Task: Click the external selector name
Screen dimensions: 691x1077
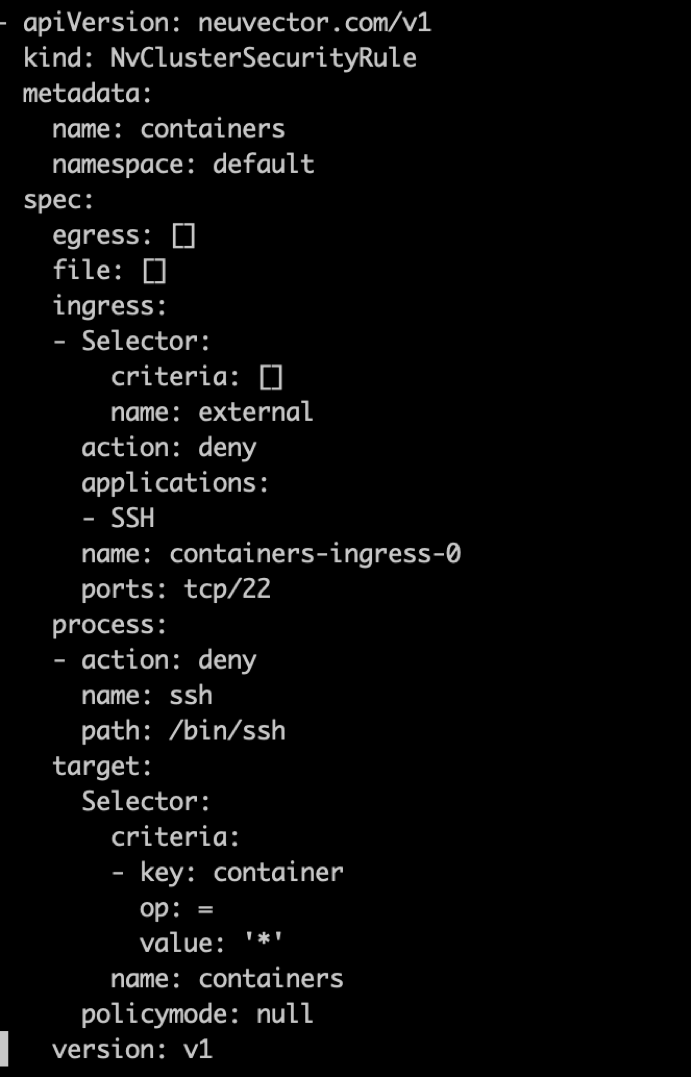Action: [x=255, y=412]
